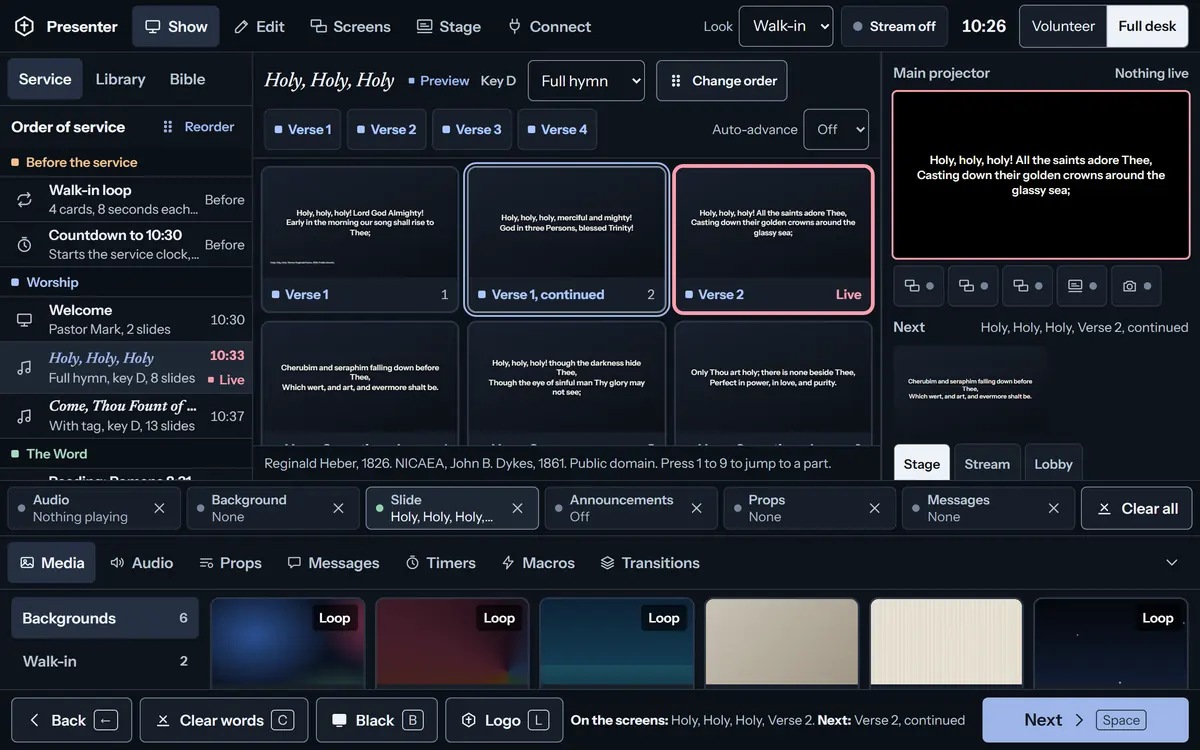
Task: Switch to the Edit tab
Action: (259, 26)
